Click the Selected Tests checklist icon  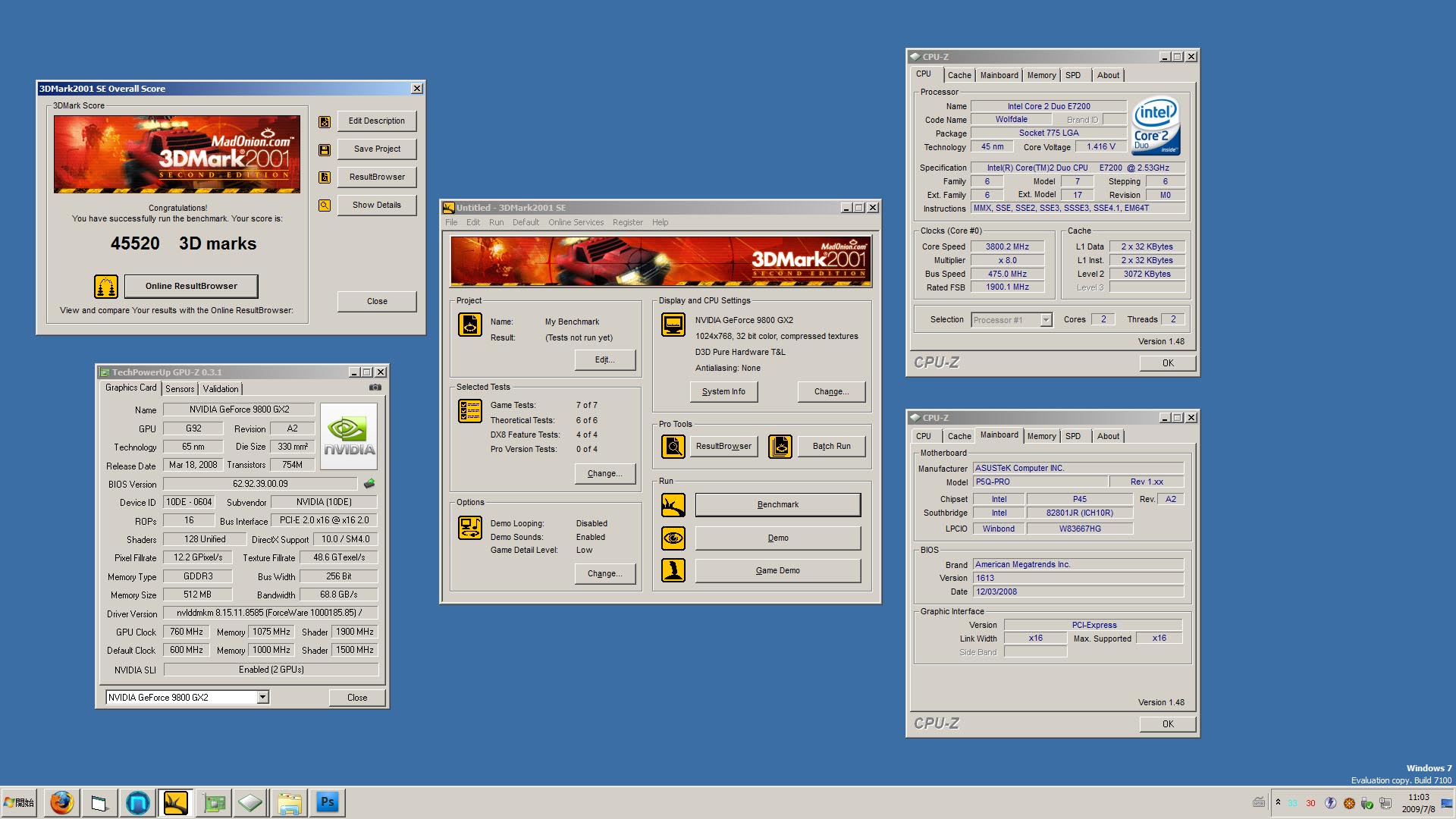click(470, 411)
